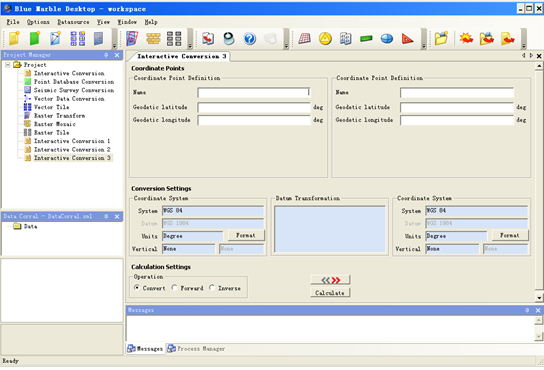The height and width of the screenshot is (370, 544).
Task: Open overflow arrow after the red triangle icon
Action: [424, 45]
